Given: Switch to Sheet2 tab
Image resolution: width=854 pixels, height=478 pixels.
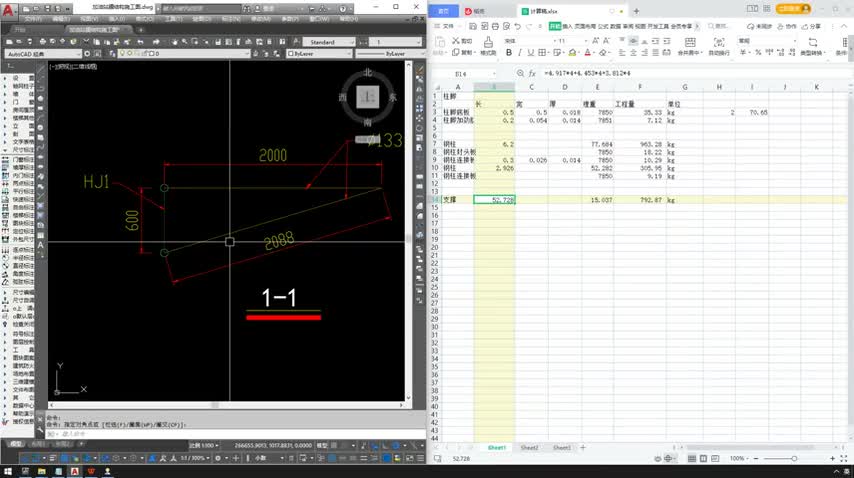Looking at the screenshot, I should point(529,448).
